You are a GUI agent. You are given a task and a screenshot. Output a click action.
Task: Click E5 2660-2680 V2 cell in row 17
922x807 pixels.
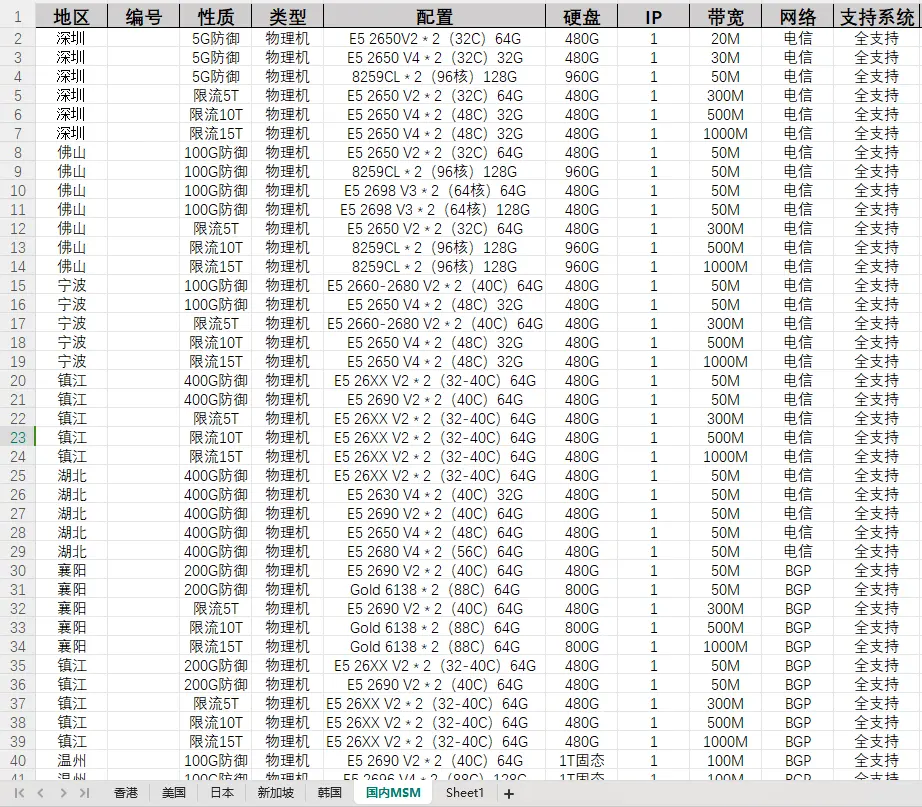click(435, 324)
